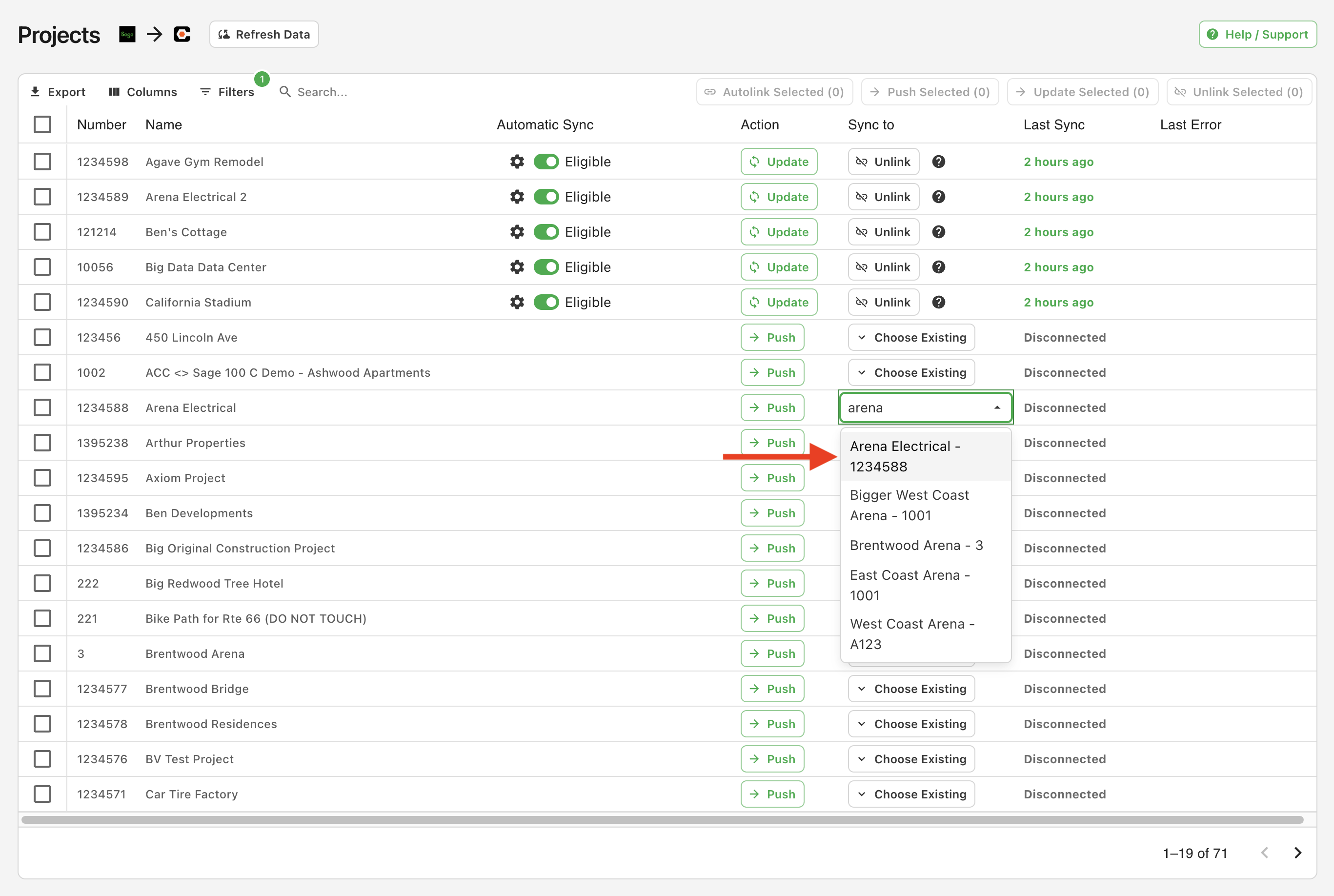The image size is (1334, 896).
Task: Open settings gear for Big Data Data Center
Action: (x=517, y=267)
